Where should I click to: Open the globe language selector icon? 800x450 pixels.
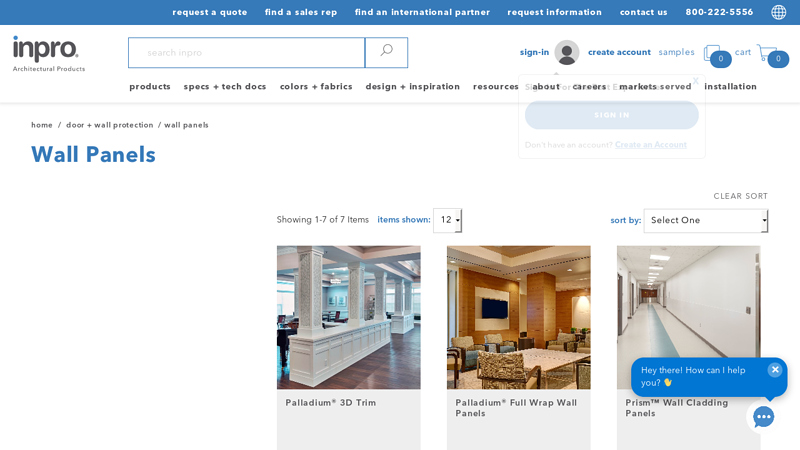pos(778,12)
